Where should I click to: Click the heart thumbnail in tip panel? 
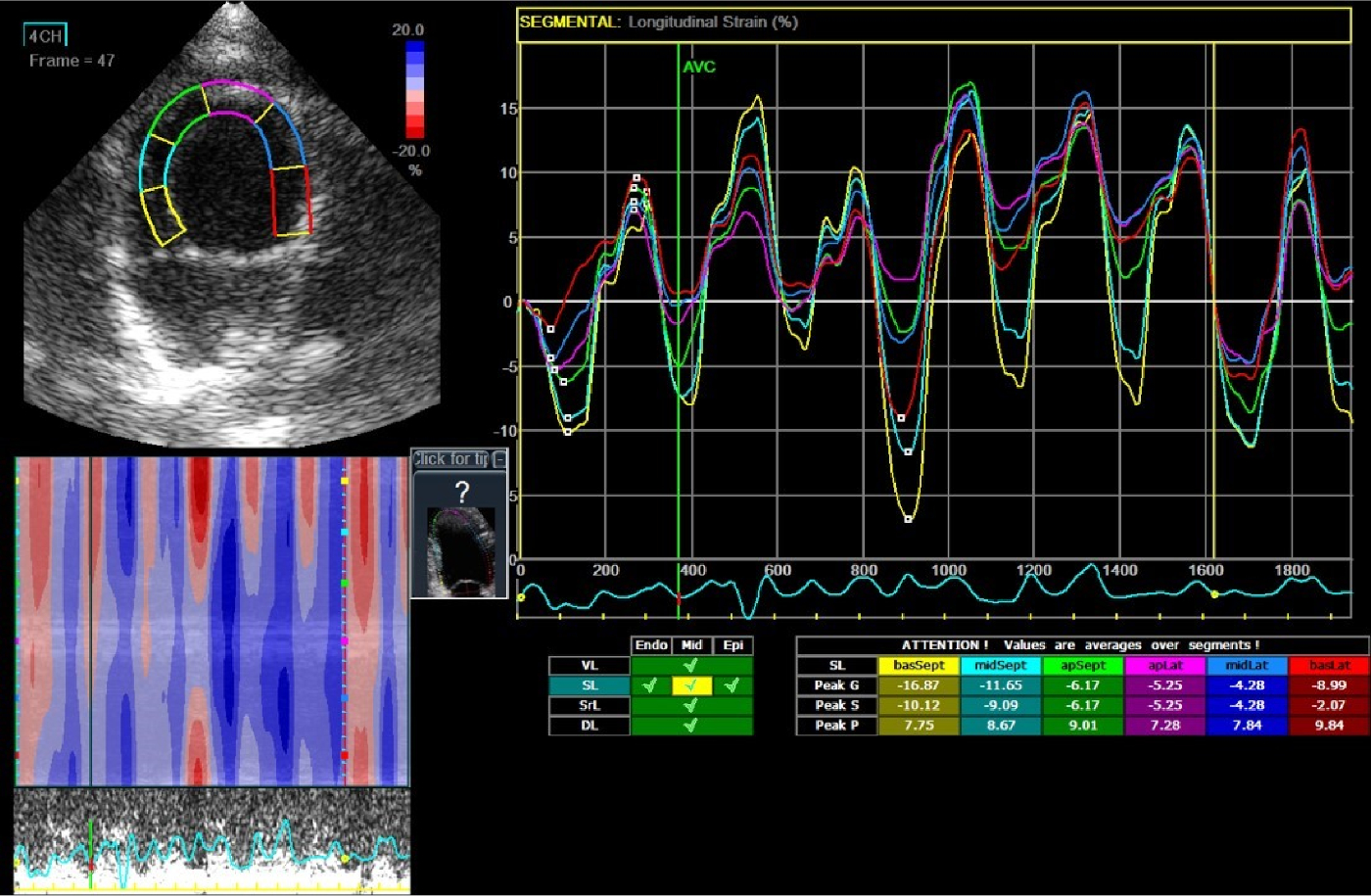459,551
